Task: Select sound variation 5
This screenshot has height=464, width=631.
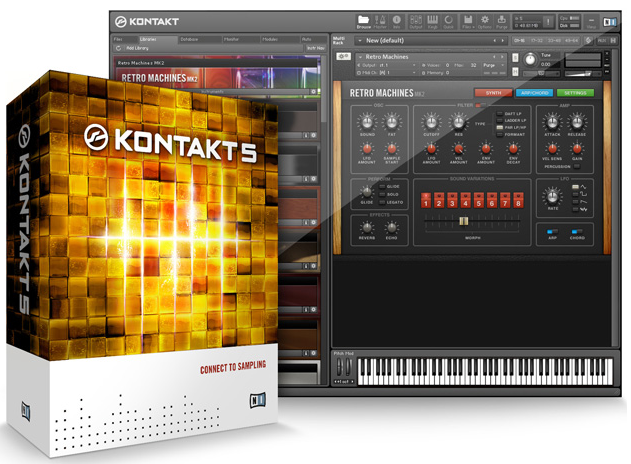Action: click(478, 200)
